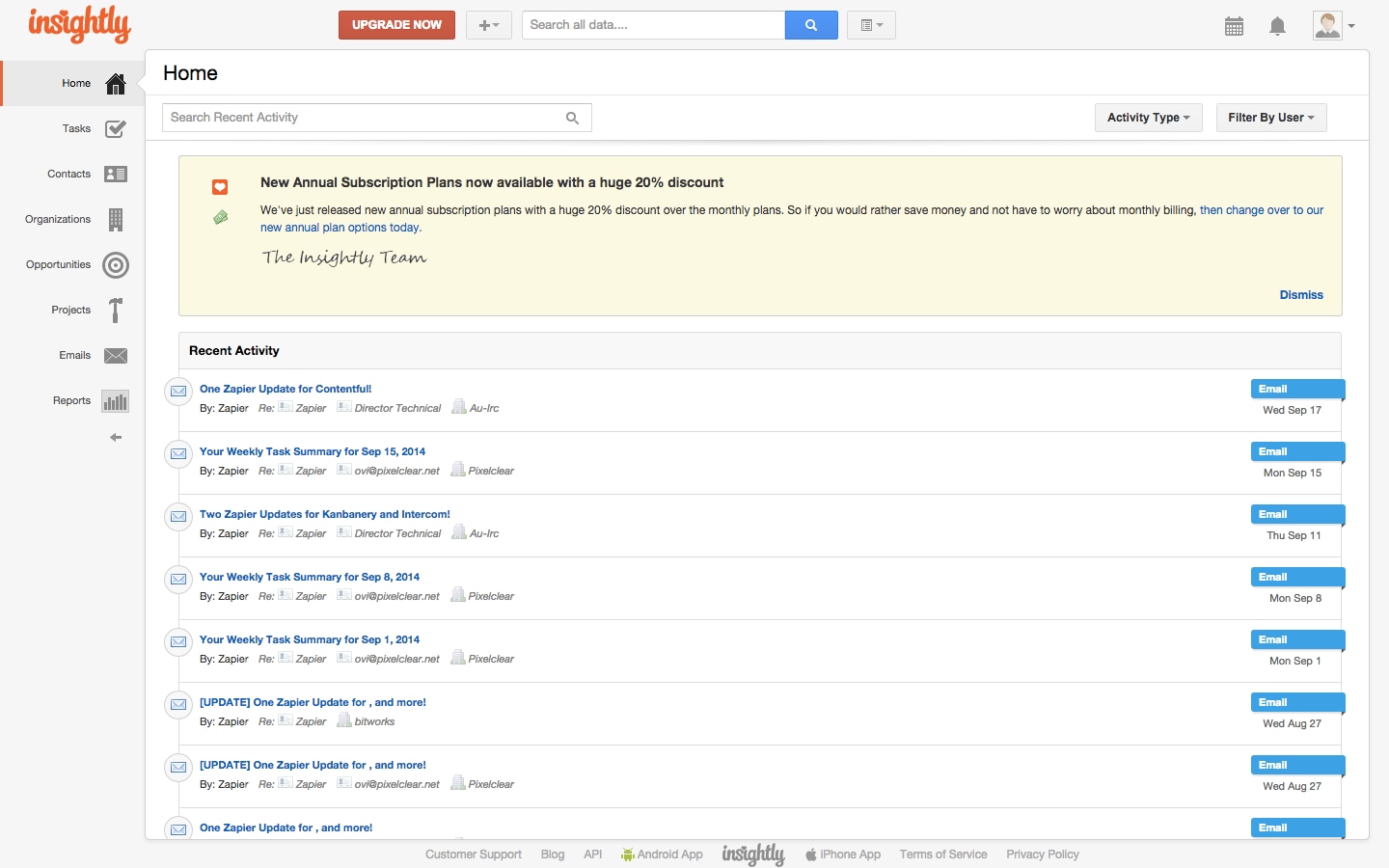Open API footer link
The image size is (1389, 868).
(x=592, y=854)
